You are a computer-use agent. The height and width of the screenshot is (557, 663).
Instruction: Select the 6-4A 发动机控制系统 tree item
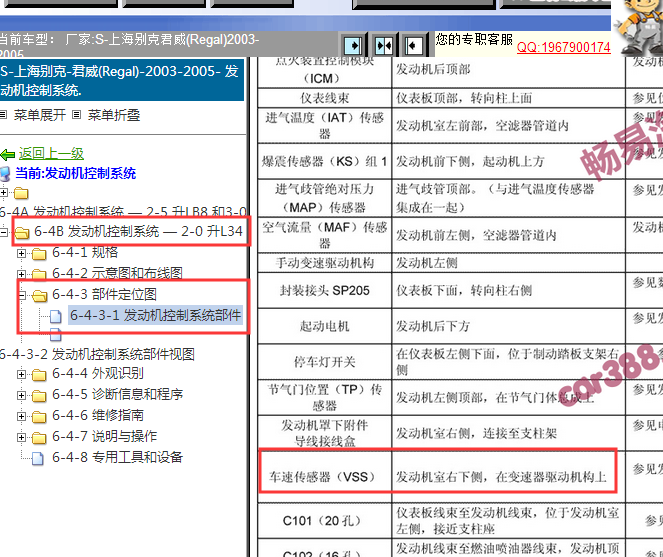click(x=123, y=211)
